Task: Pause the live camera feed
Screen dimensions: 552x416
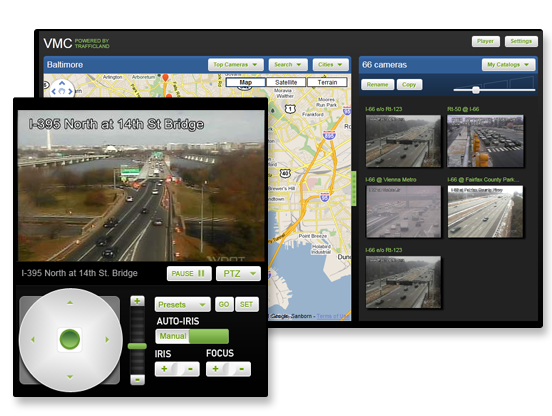Action: pos(189,273)
